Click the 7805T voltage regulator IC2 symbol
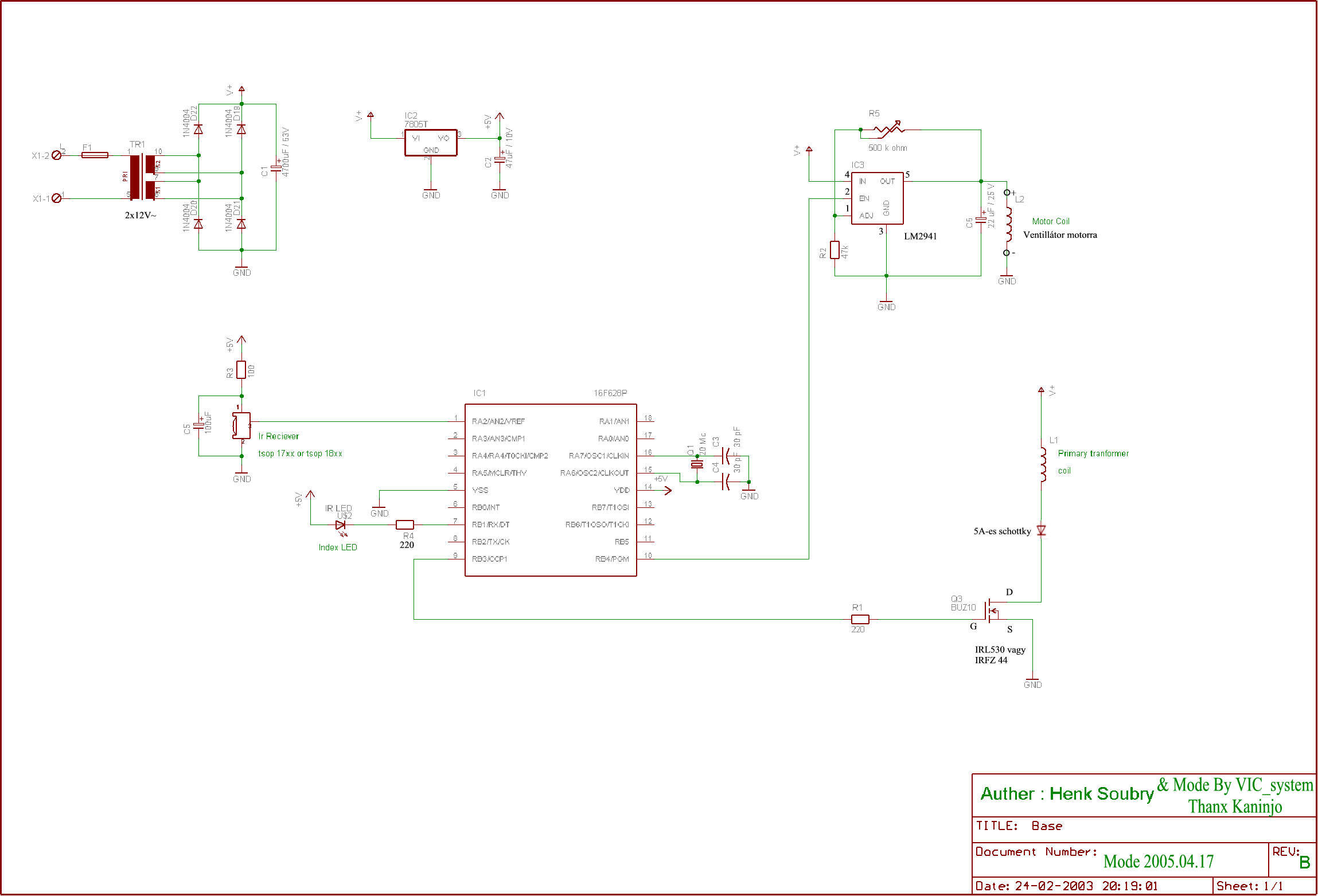The image size is (1318, 896). tap(431, 143)
